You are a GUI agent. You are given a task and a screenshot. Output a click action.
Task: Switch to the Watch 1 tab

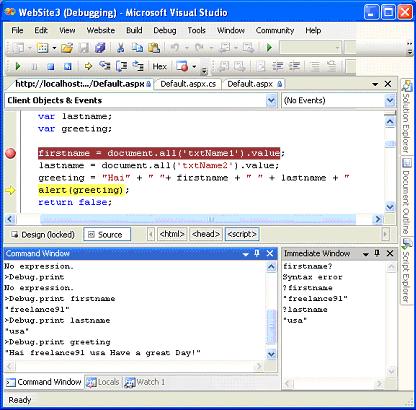pos(145,382)
